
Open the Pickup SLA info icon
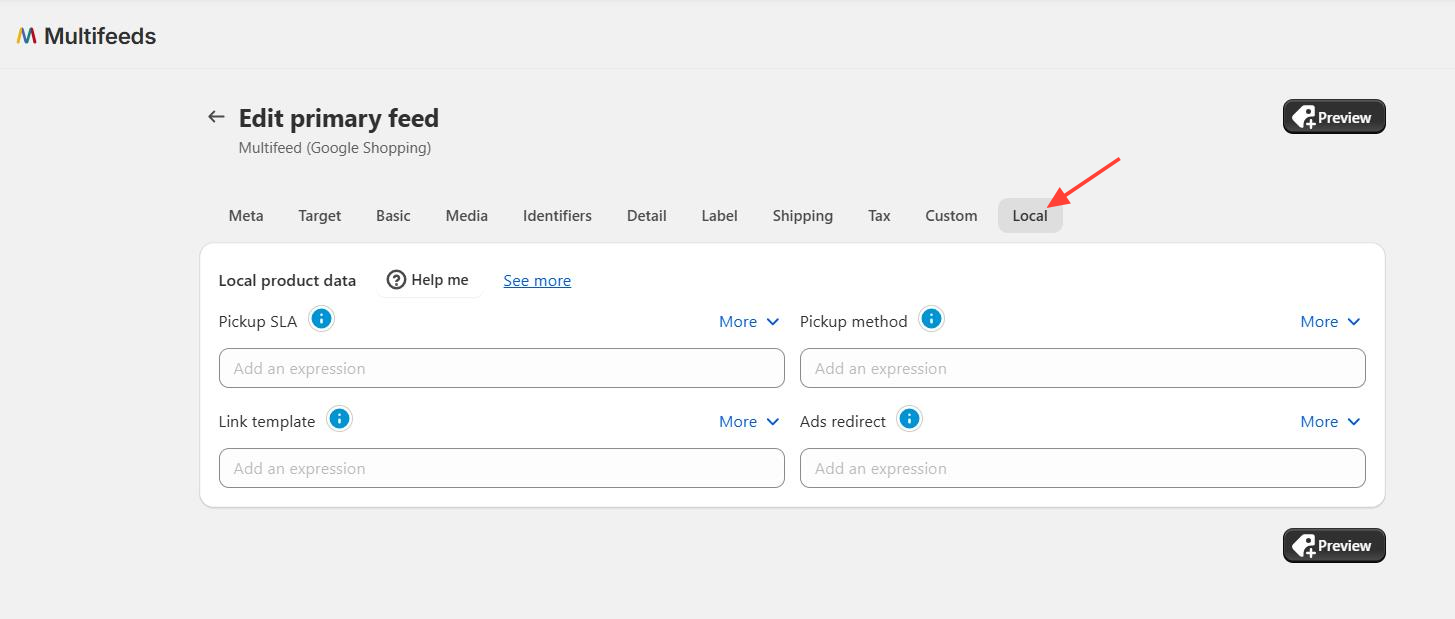[321, 319]
